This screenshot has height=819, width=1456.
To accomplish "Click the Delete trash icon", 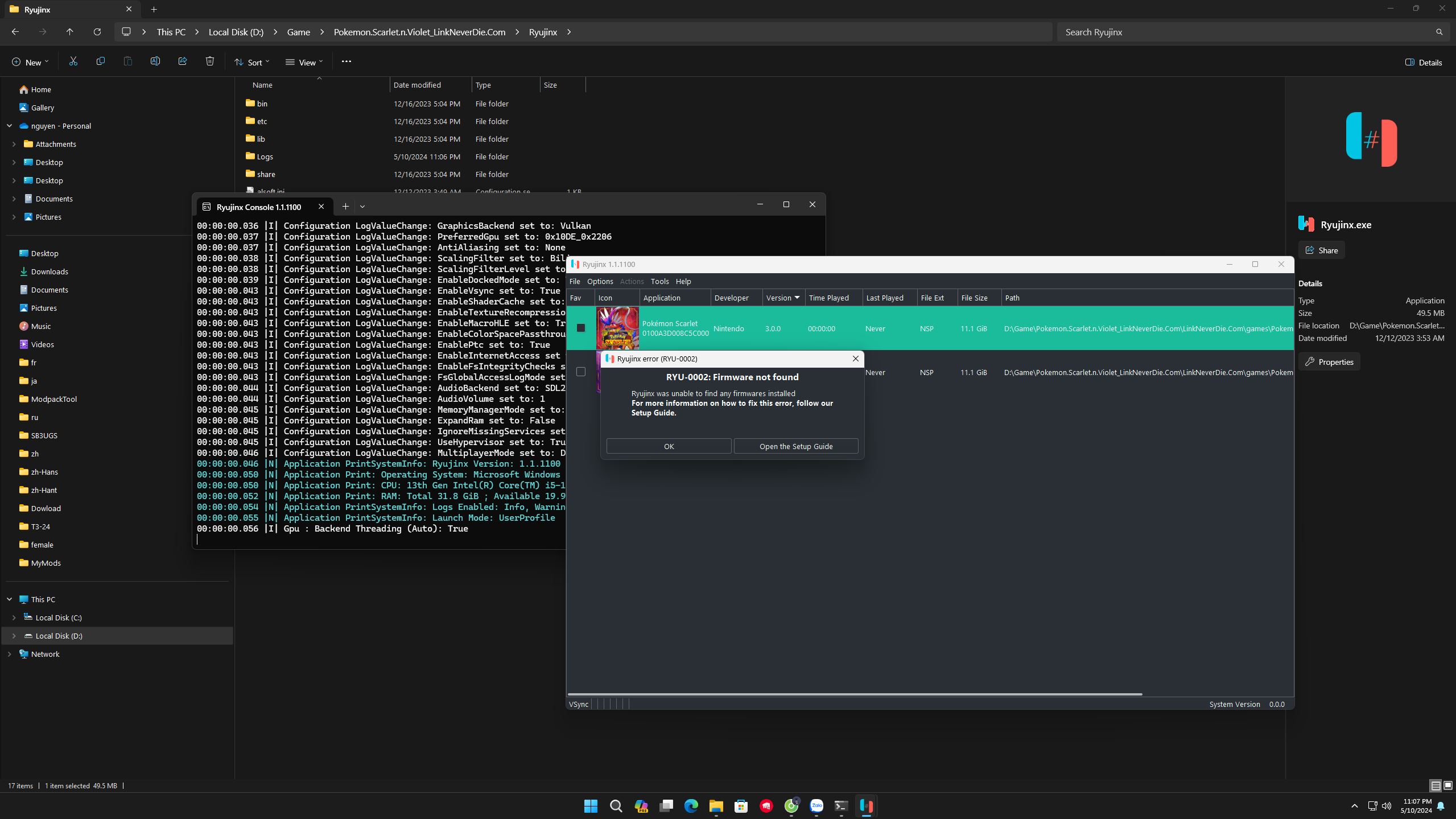I will tap(209, 61).
